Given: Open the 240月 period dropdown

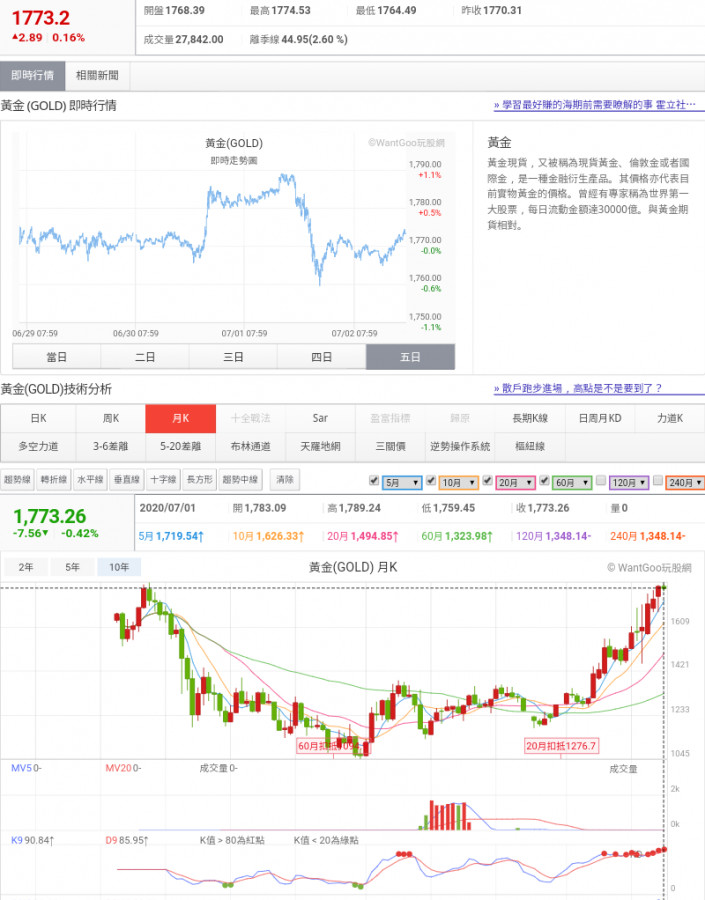Looking at the screenshot, I should point(685,483).
